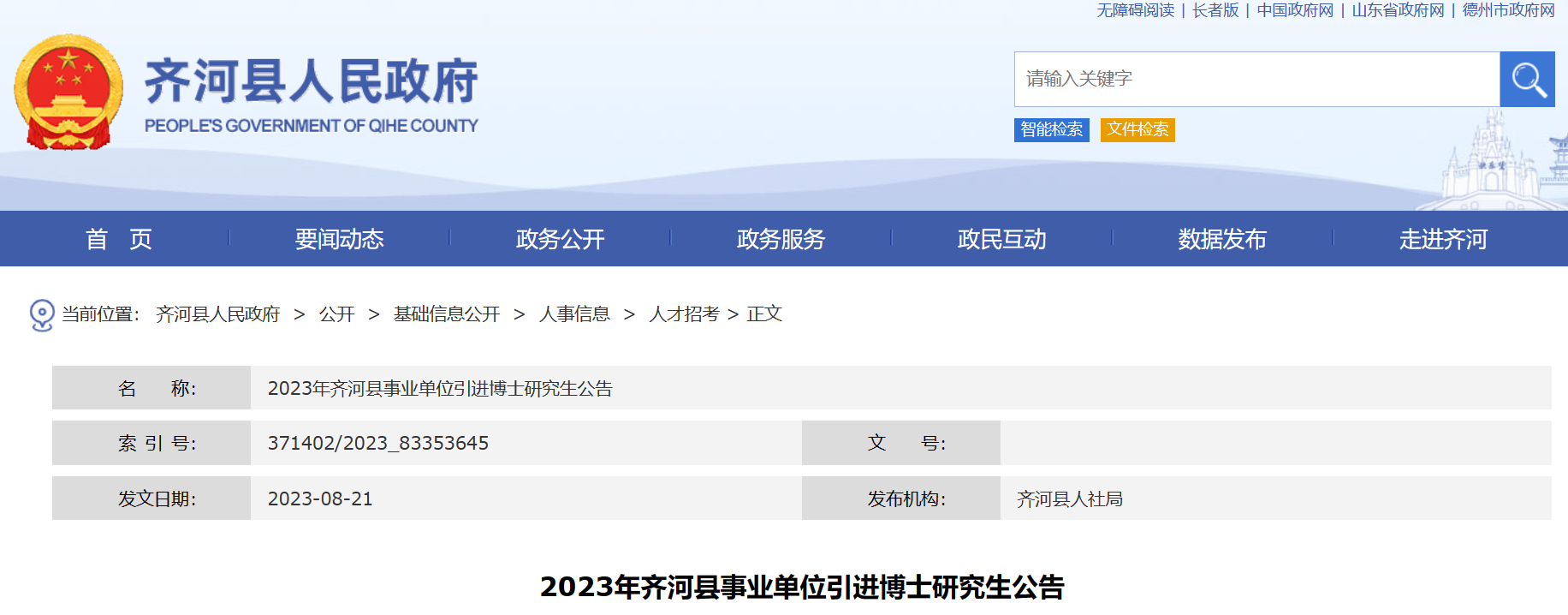Click the index number 371402/2023_83353645
Viewport: 1568px width, 615px height.
378,443
